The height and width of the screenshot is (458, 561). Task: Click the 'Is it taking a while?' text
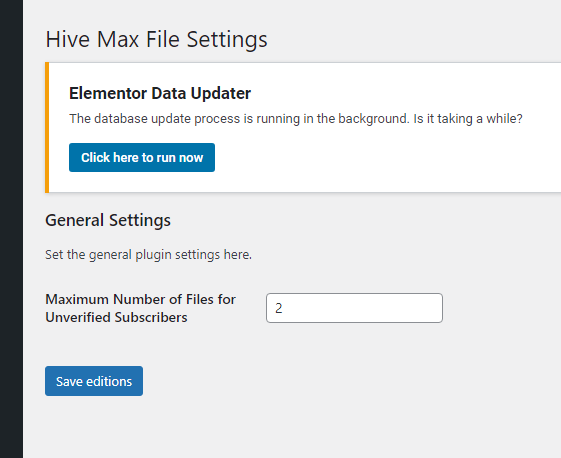(468, 119)
